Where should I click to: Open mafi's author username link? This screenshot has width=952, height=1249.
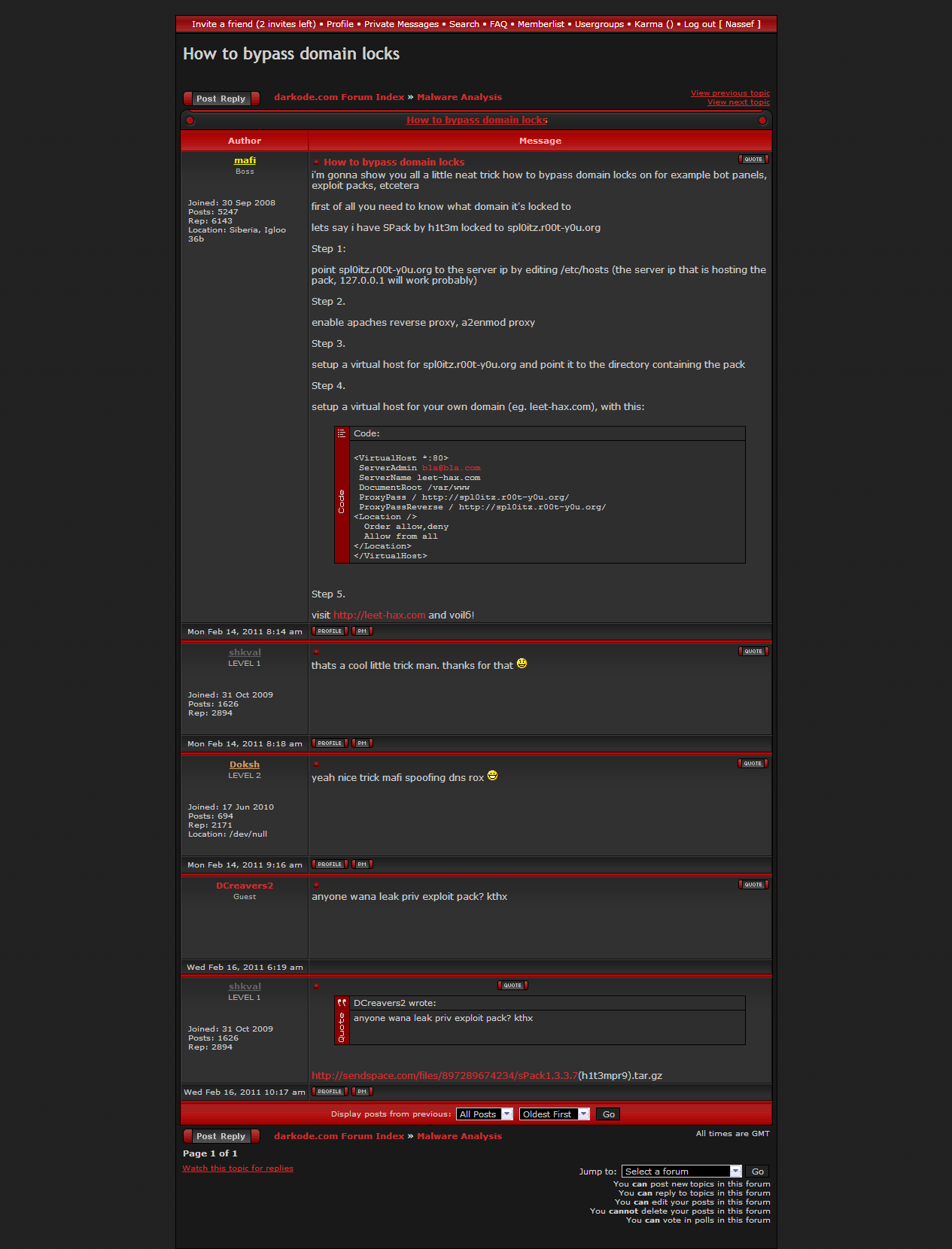[x=245, y=160]
